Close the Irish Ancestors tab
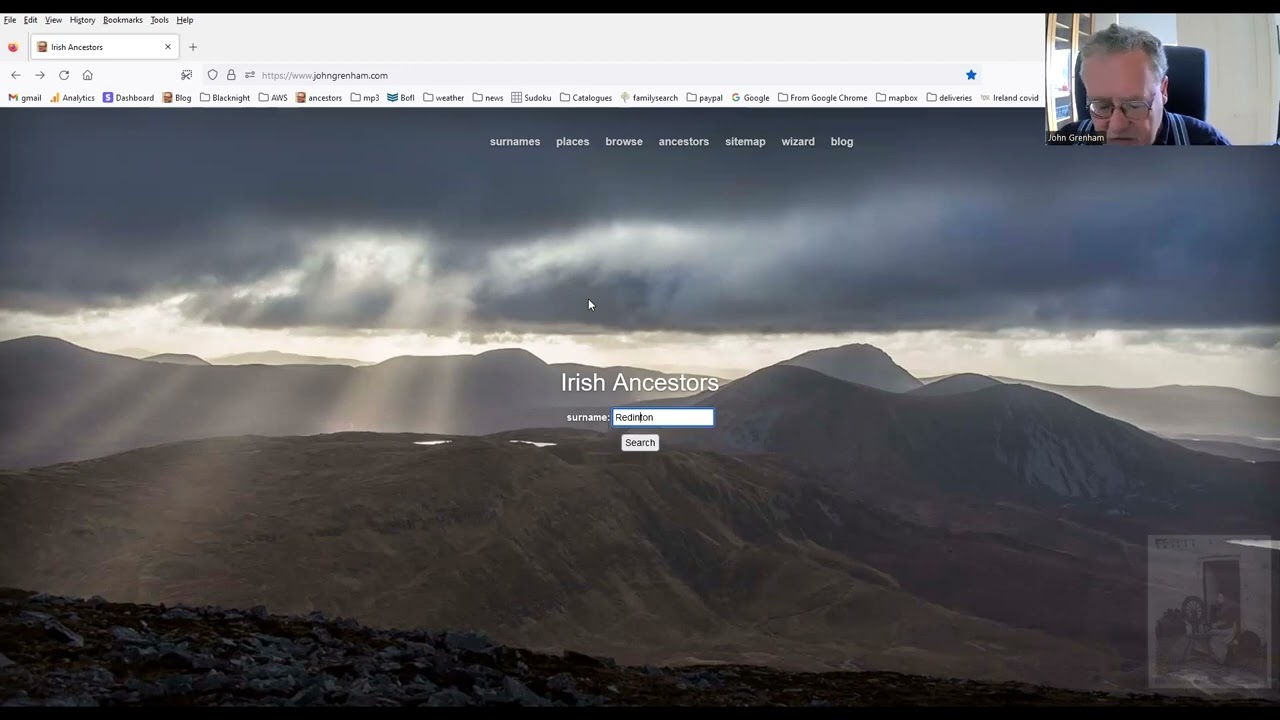Screen dimensions: 1280x720 [168, 47]
